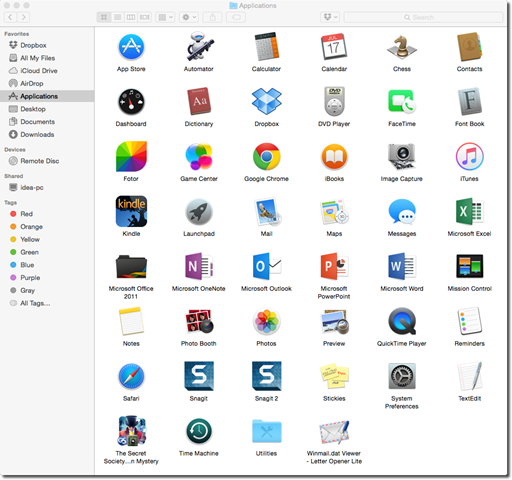Go forward with the toolbar forward arrow
512x480 pixels.
(23, 17)
